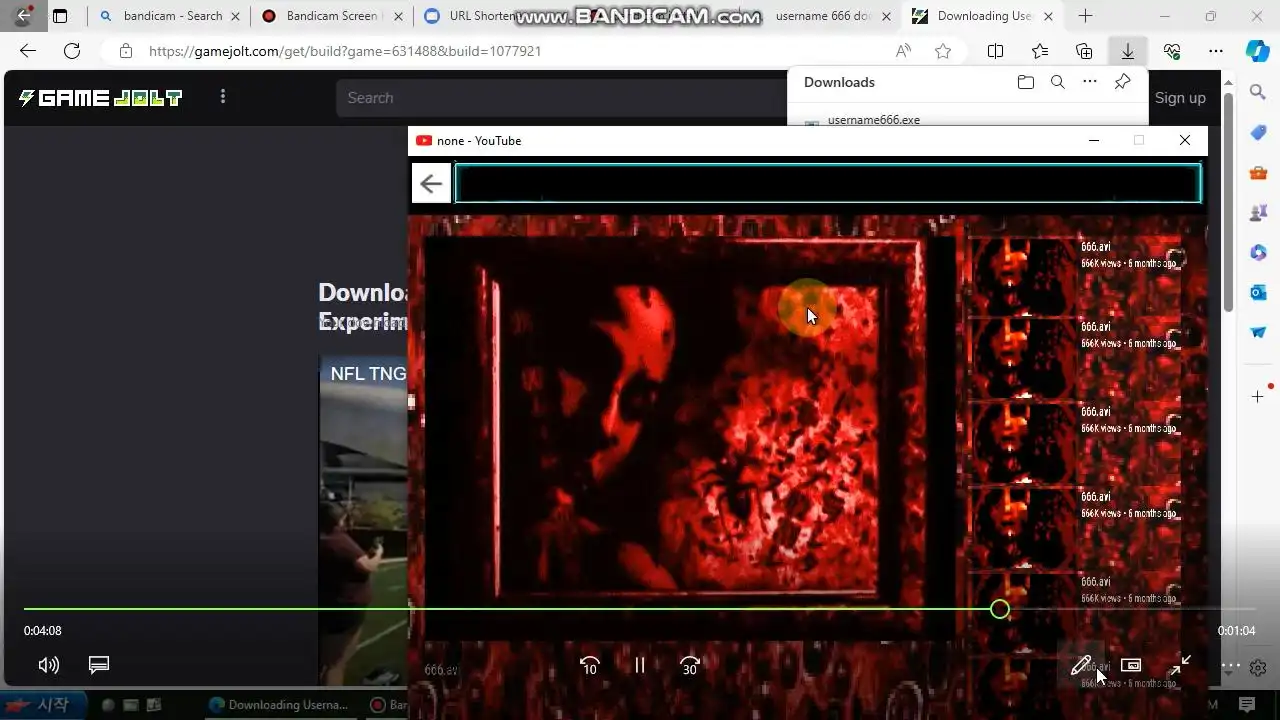Toggle Edge Downloads toolbar button

1127,51
